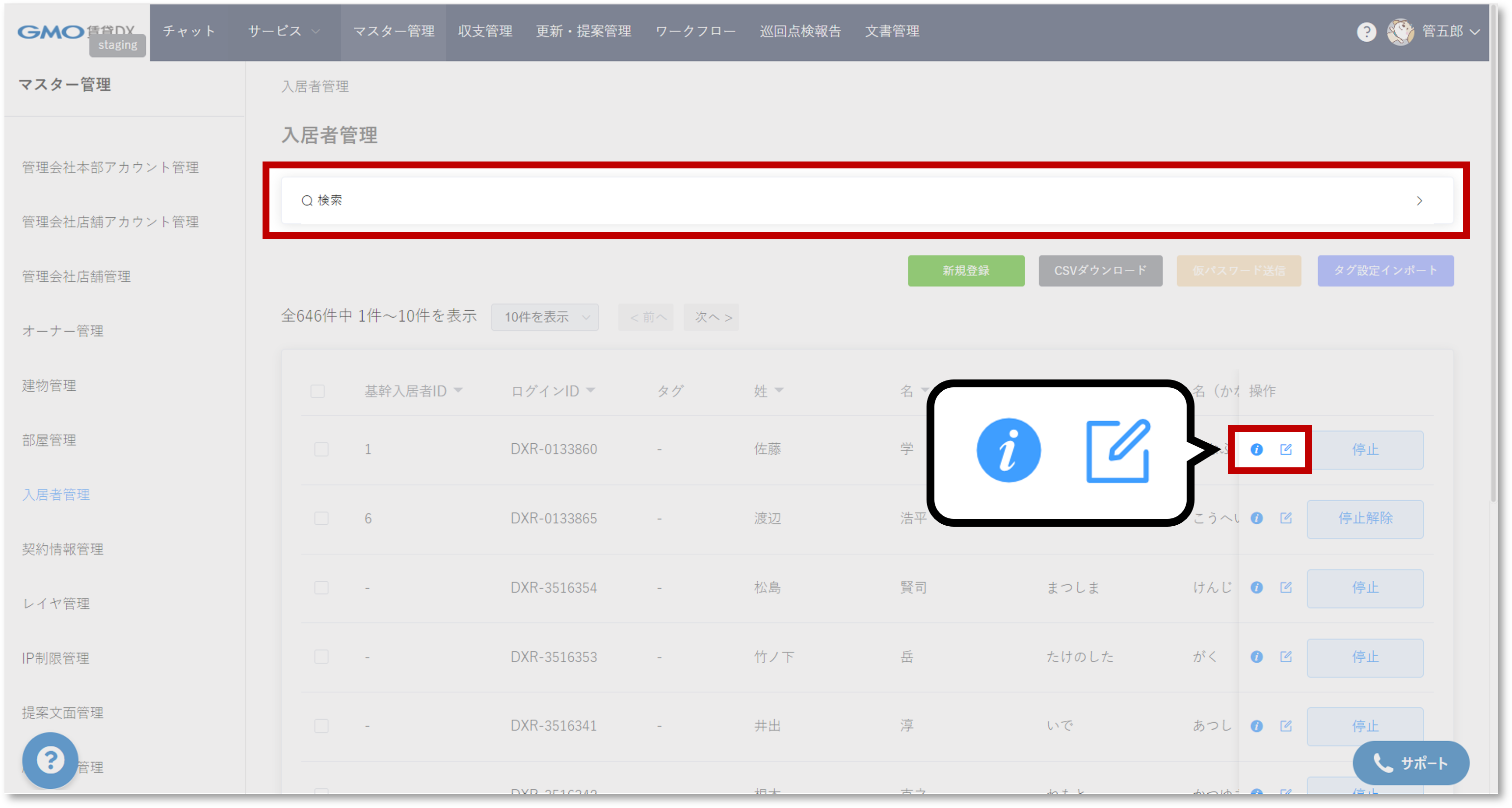Open 更新・提案管理 in top navigation
This screenshot has width=1512, height=808.
[x=584, y=32]
